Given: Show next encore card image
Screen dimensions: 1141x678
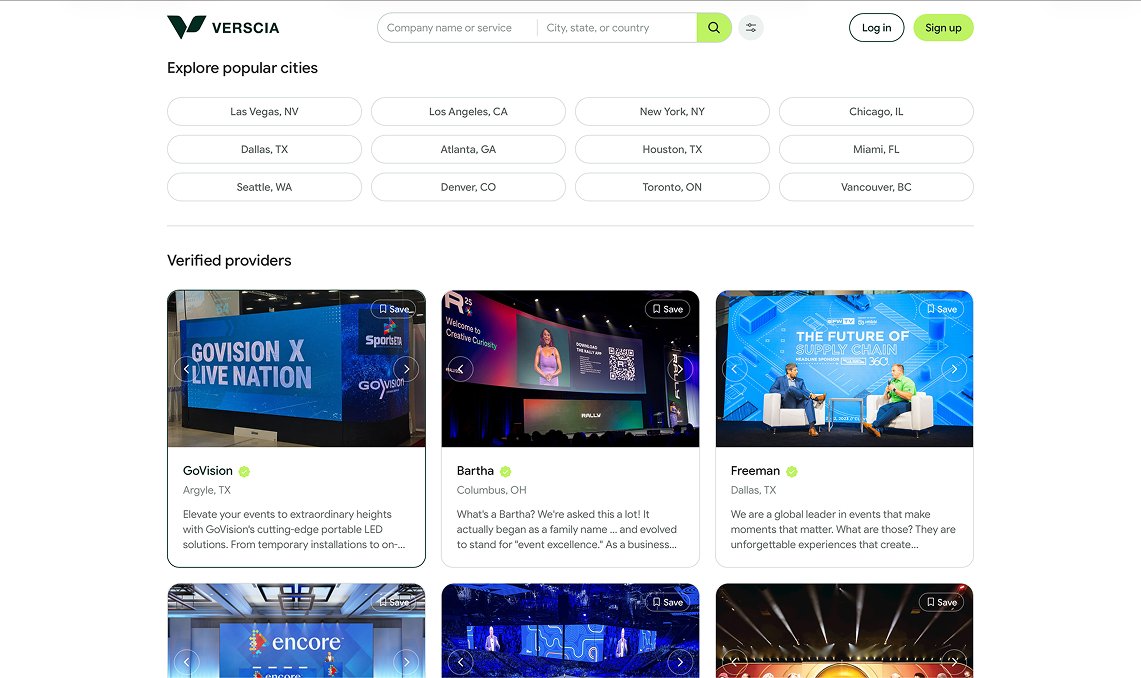Looking at the screenshot, I should pyautogui.click(x=406, y=662).
